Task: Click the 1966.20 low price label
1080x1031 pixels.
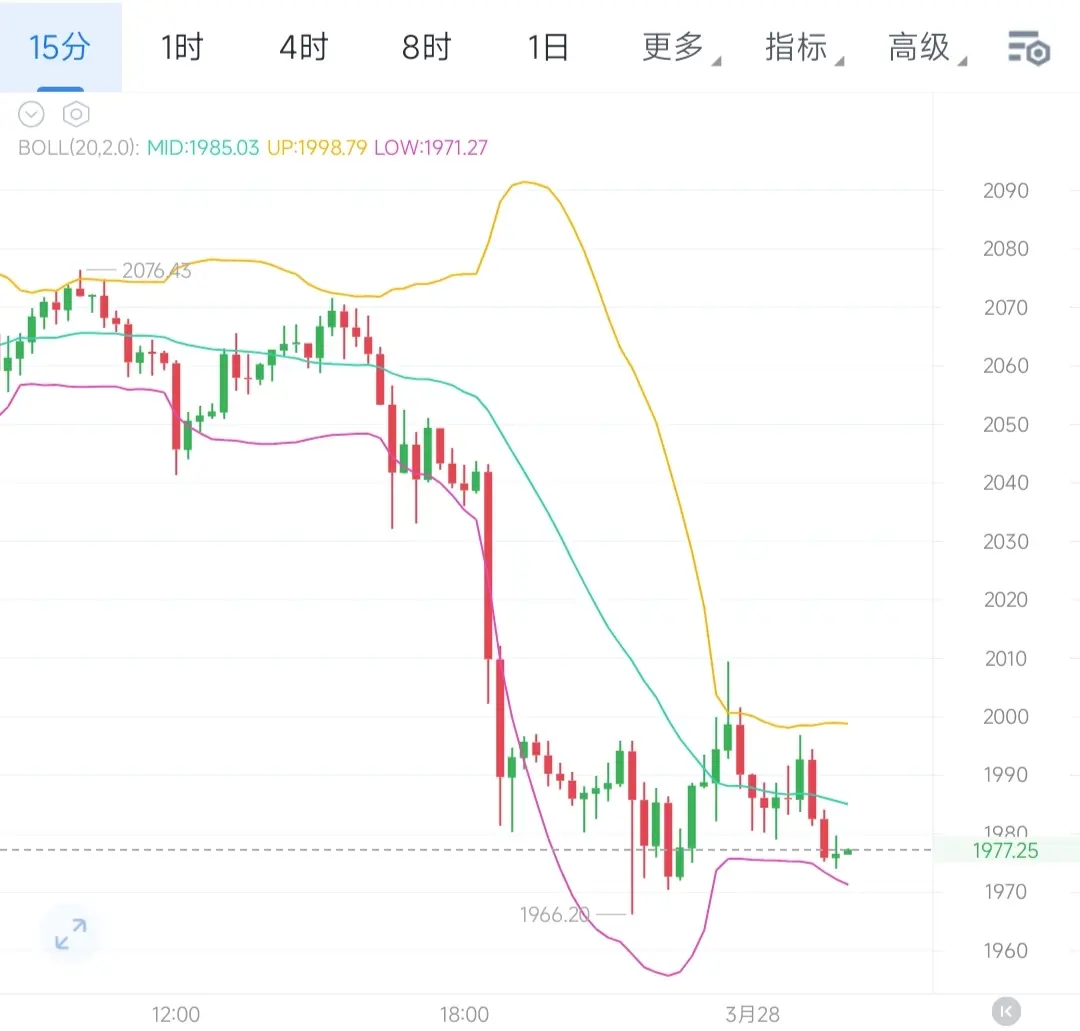Action: [554, 915]
